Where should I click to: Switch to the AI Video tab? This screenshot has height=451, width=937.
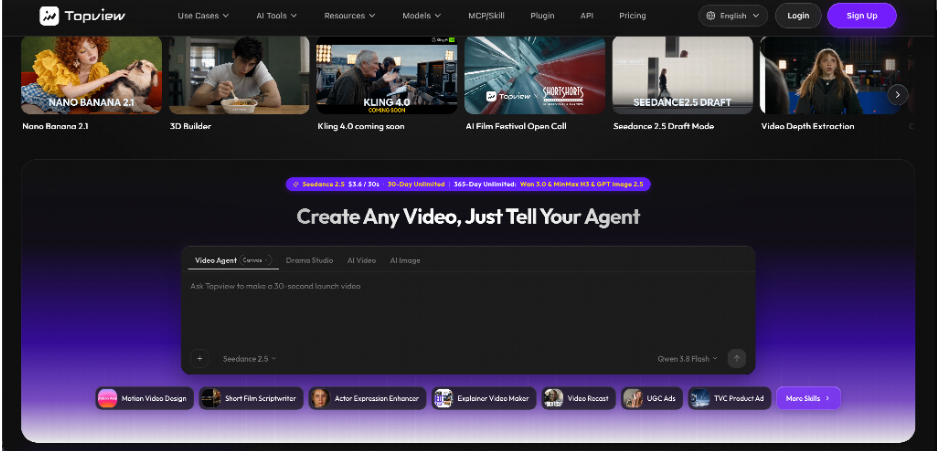pyautogui.click(x=362, y=260)
